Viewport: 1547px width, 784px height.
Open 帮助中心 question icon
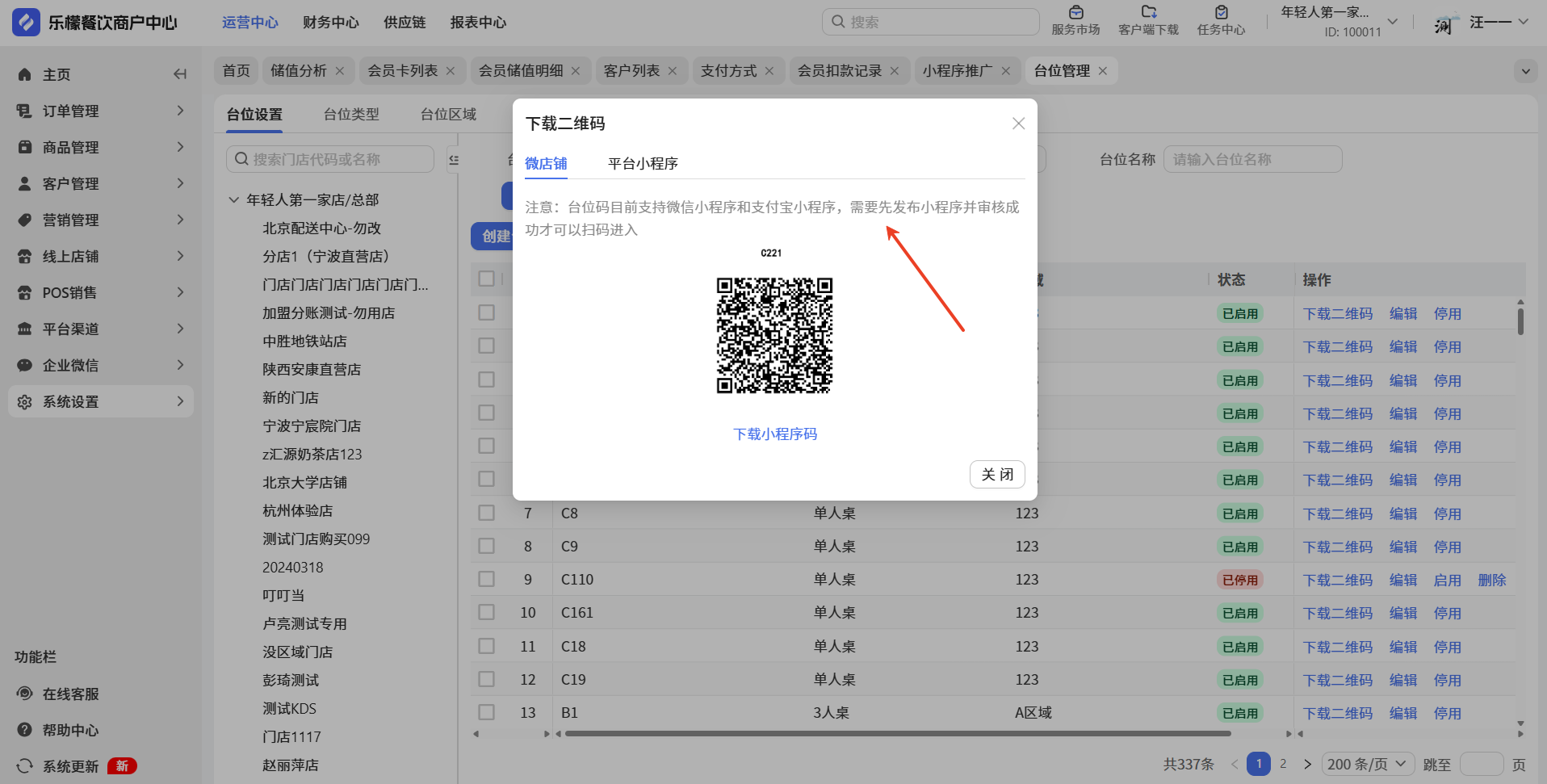point(24,730)
